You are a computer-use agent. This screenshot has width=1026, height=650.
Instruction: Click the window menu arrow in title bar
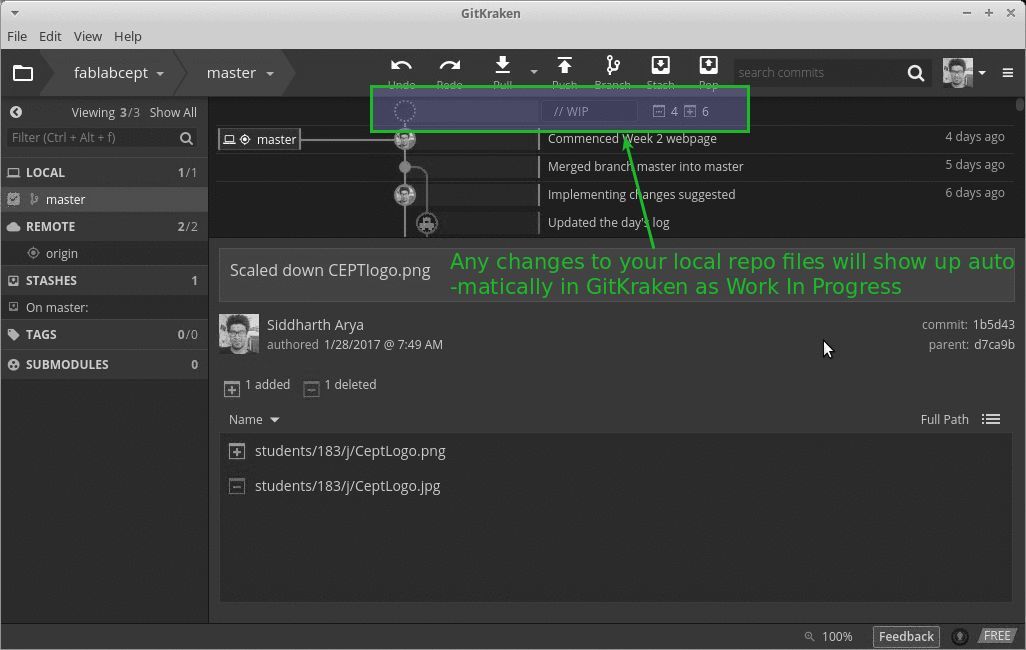[14, 13]
